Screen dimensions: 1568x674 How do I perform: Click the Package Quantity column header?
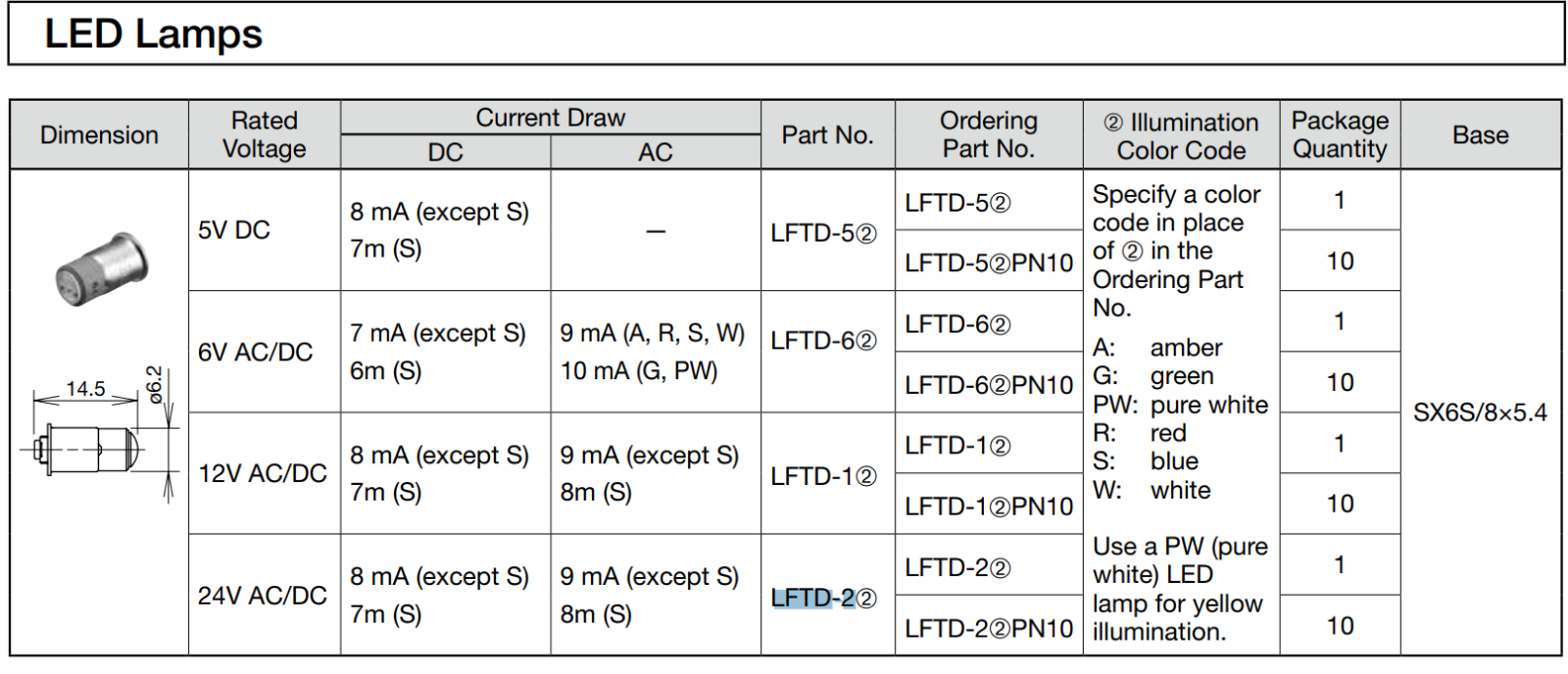click(1340, 134)
